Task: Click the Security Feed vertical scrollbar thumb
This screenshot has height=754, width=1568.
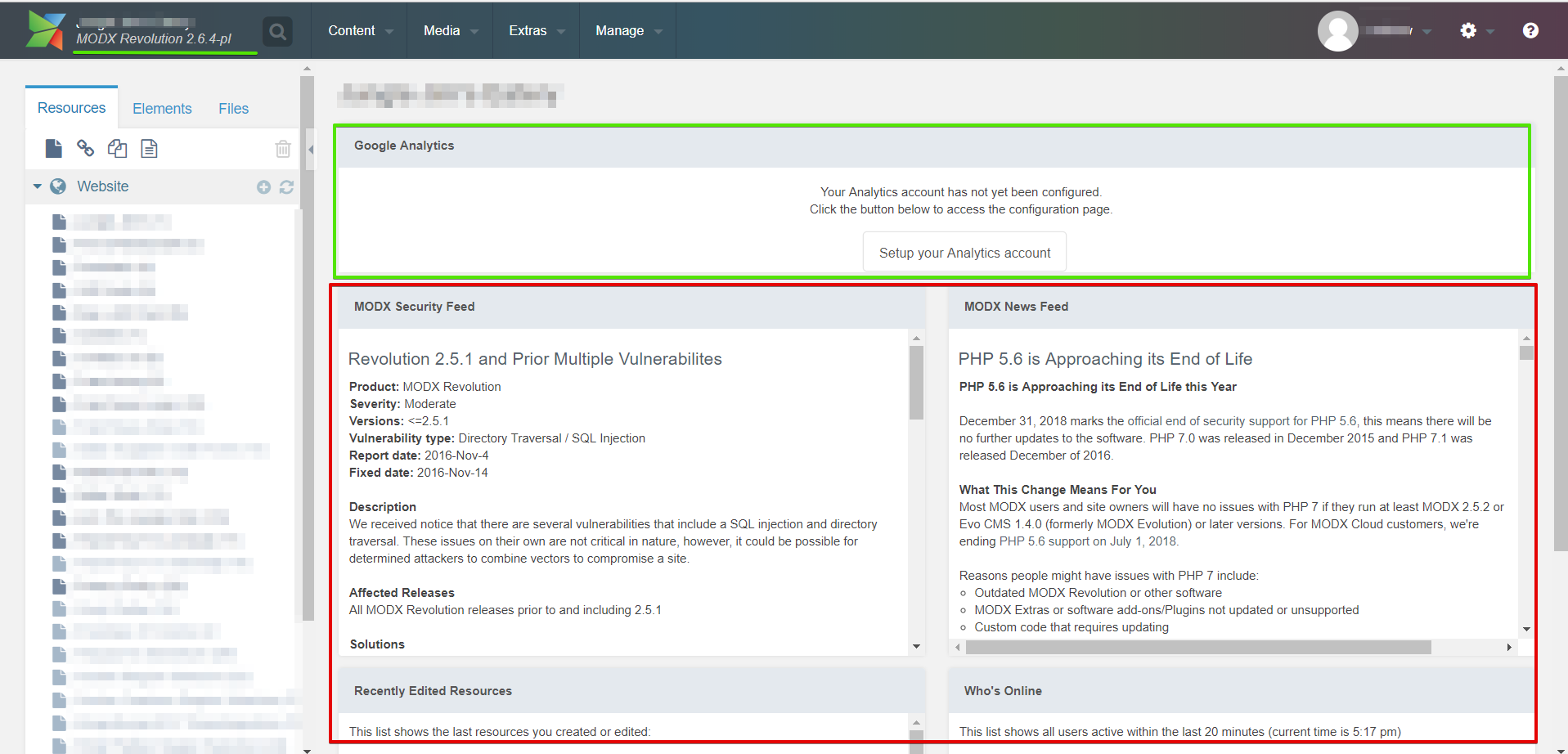Action: tap(916, 383)
